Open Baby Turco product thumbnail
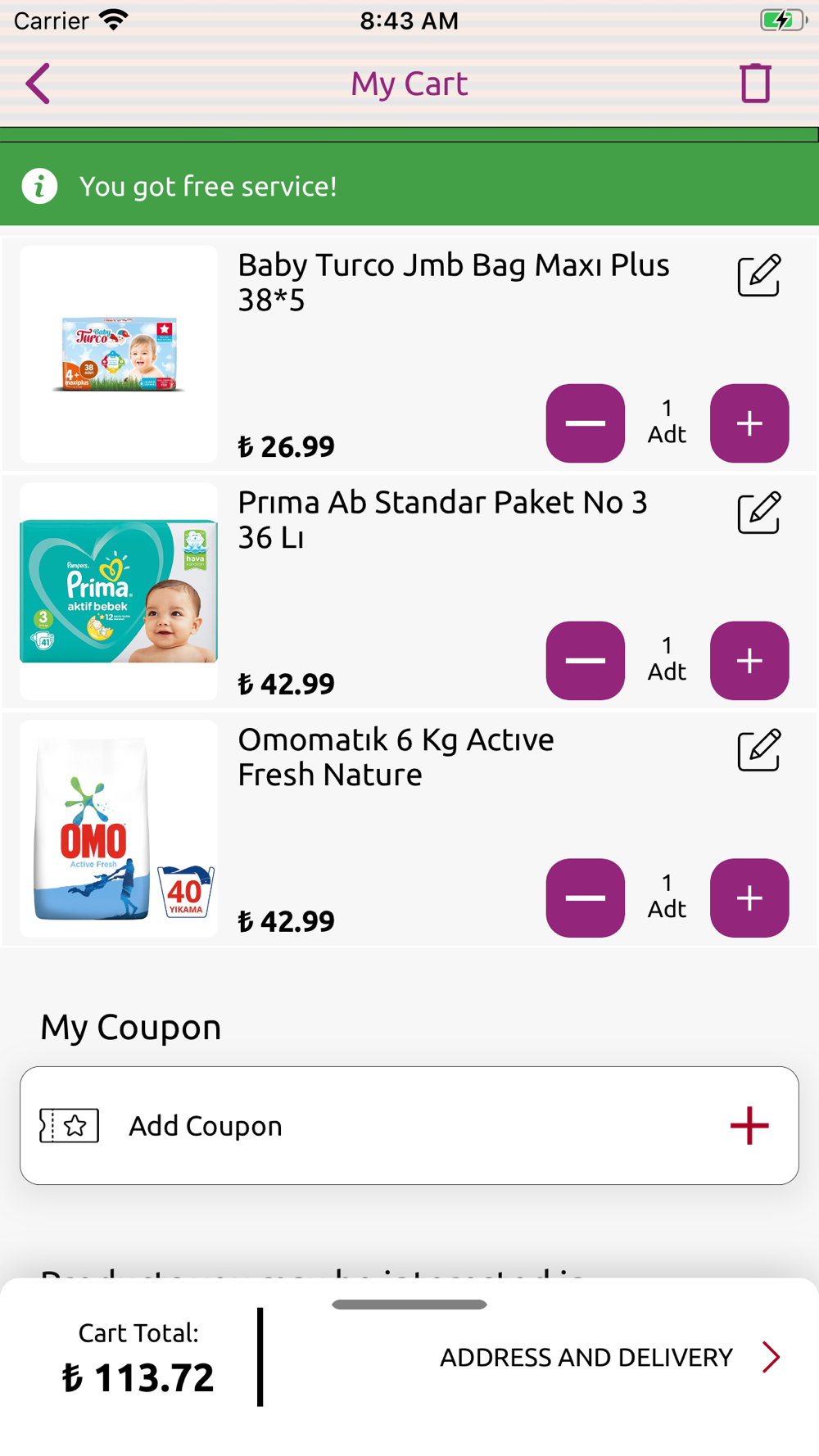Viewport: 819px width, 1456px height. [119, 354]
